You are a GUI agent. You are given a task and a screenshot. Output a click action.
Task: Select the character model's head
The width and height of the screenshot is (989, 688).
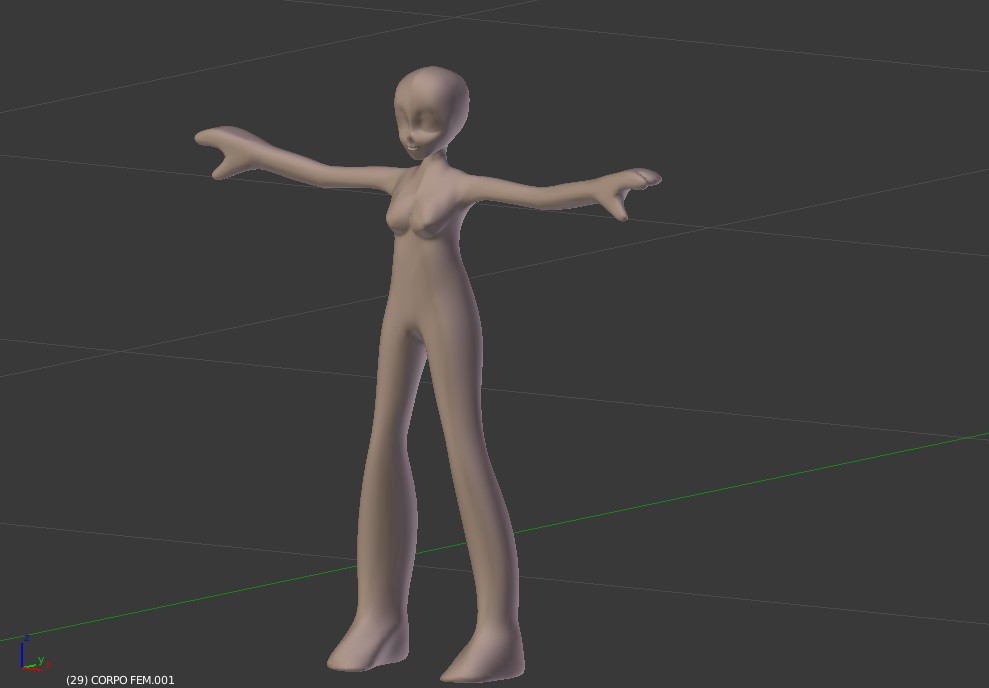tap(432, 100)
